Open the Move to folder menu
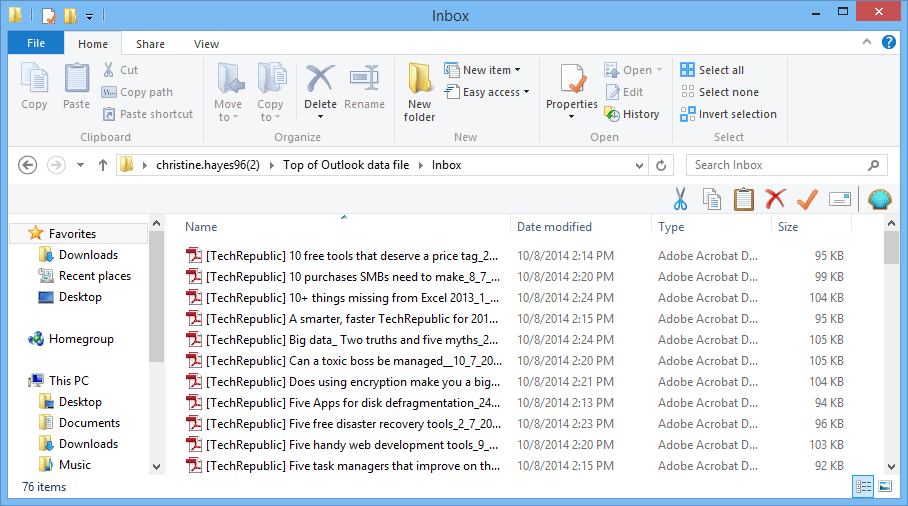Screen dimensions: 908x506 tap(228, 93)
